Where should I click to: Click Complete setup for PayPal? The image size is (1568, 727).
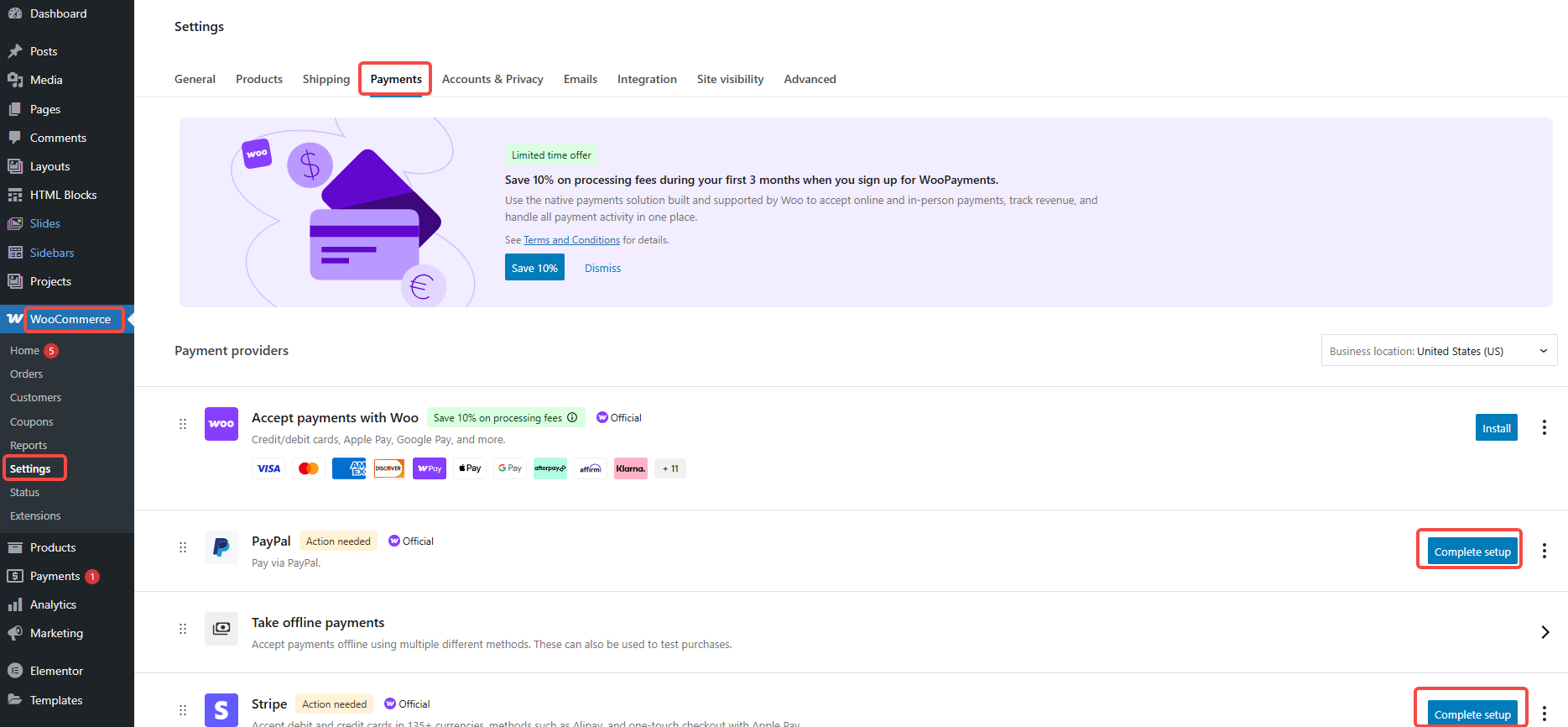pyautogui.click(x=1472, y=551)
